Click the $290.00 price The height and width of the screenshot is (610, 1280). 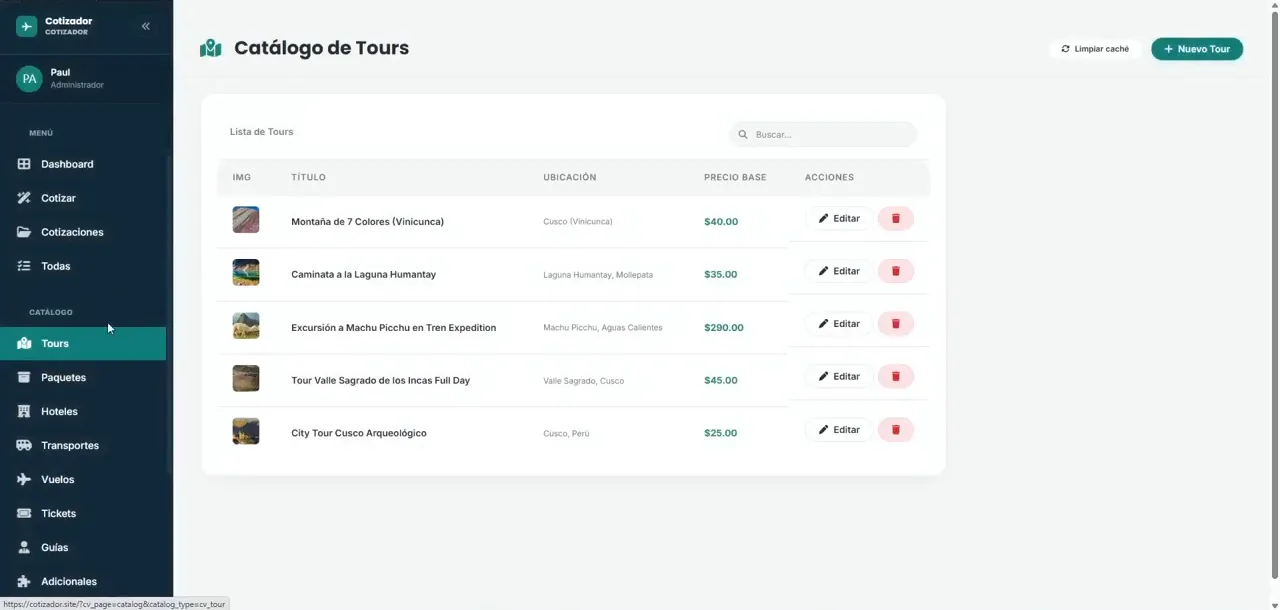(724, 328)
